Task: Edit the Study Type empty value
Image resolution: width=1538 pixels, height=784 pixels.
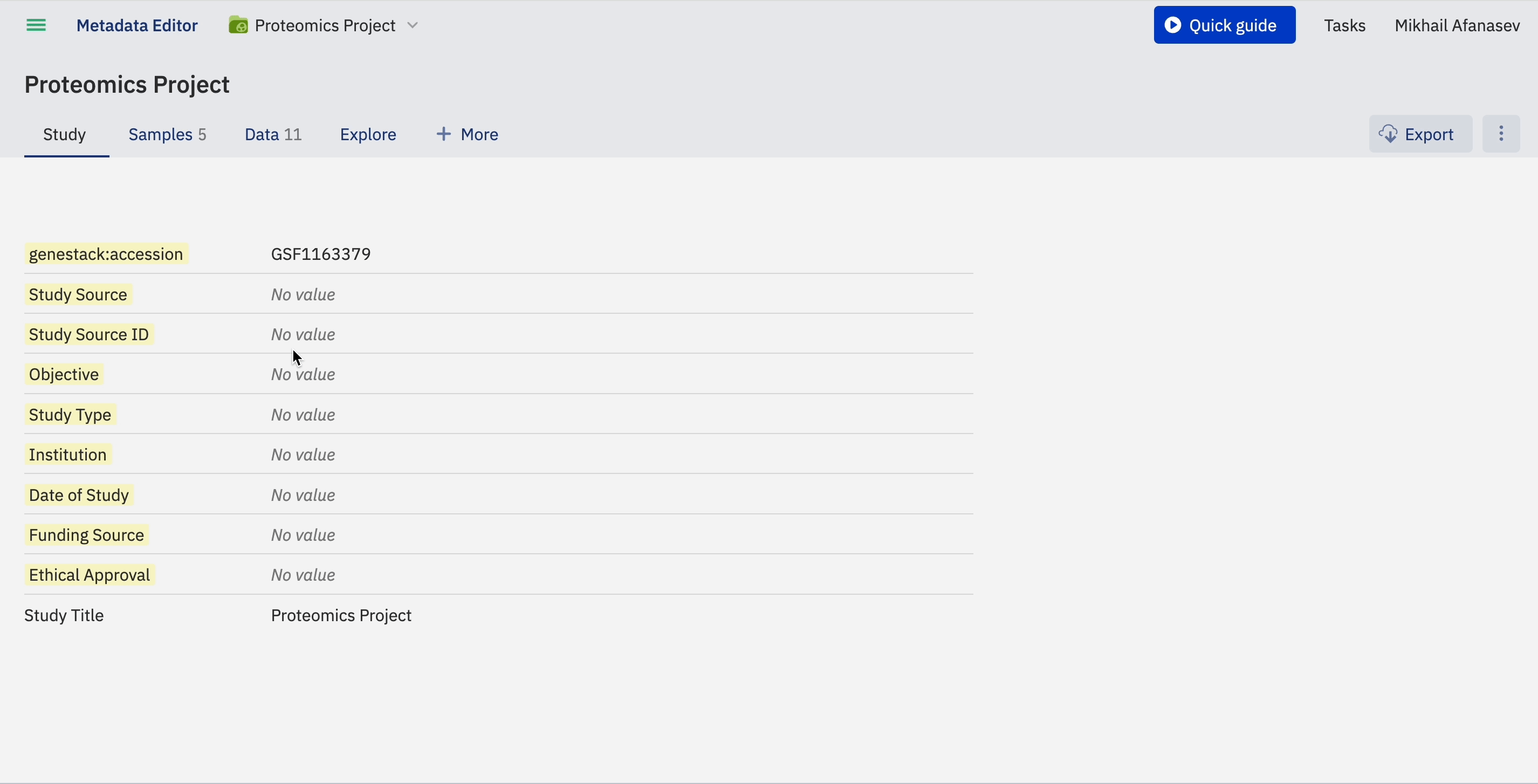Action: coord(303,415)
